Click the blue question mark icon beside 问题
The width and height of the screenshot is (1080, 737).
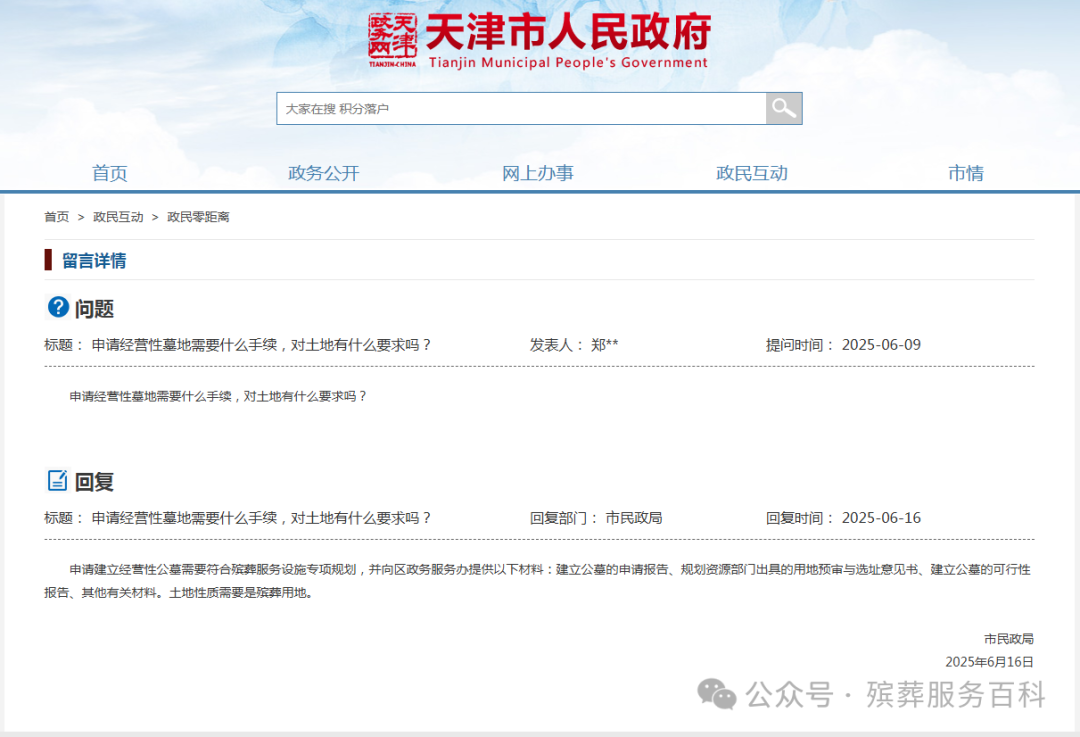click(x=58, y=307)
